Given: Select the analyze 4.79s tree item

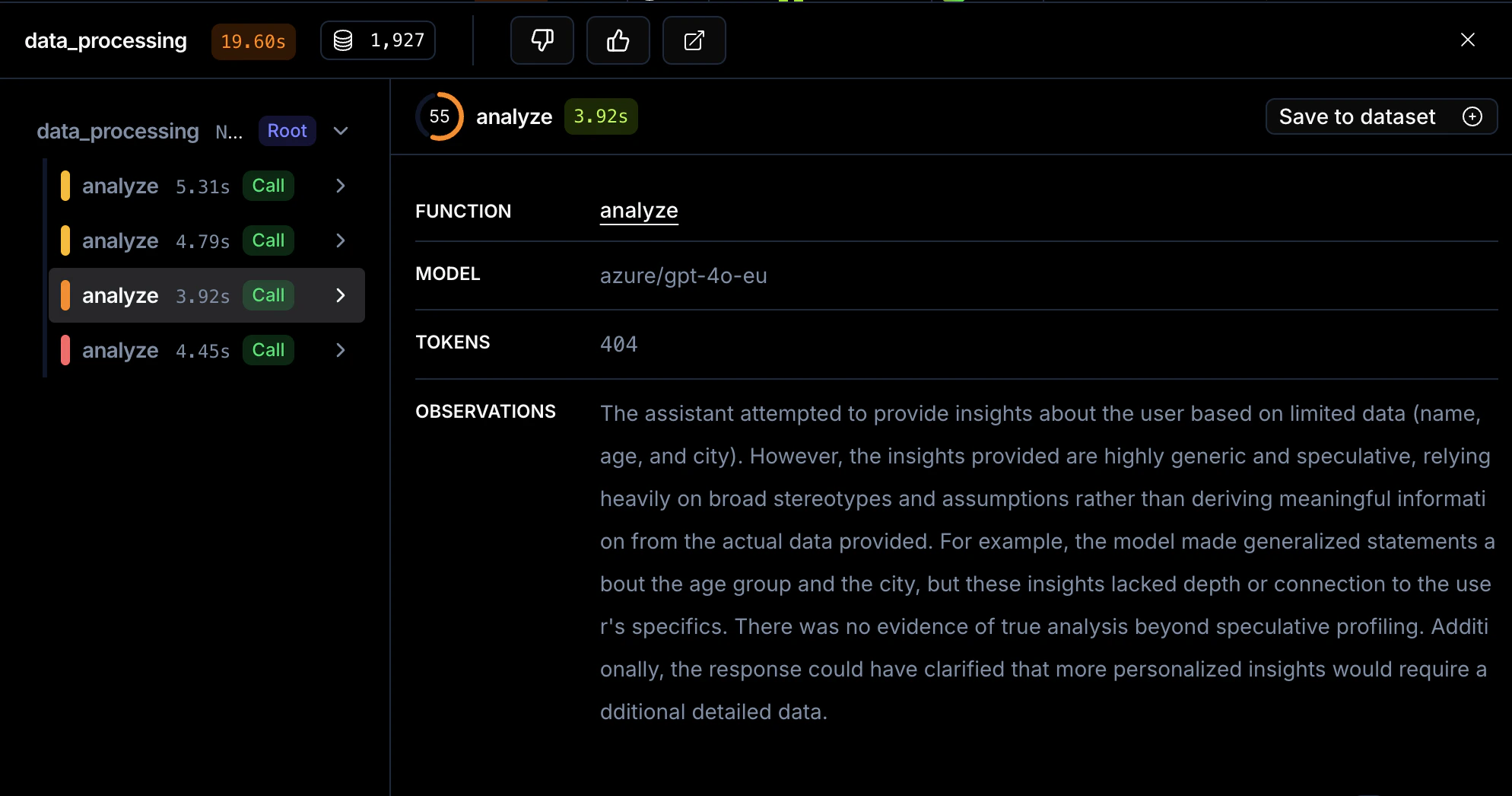Looking at the screenshot, I should point(207,240).
